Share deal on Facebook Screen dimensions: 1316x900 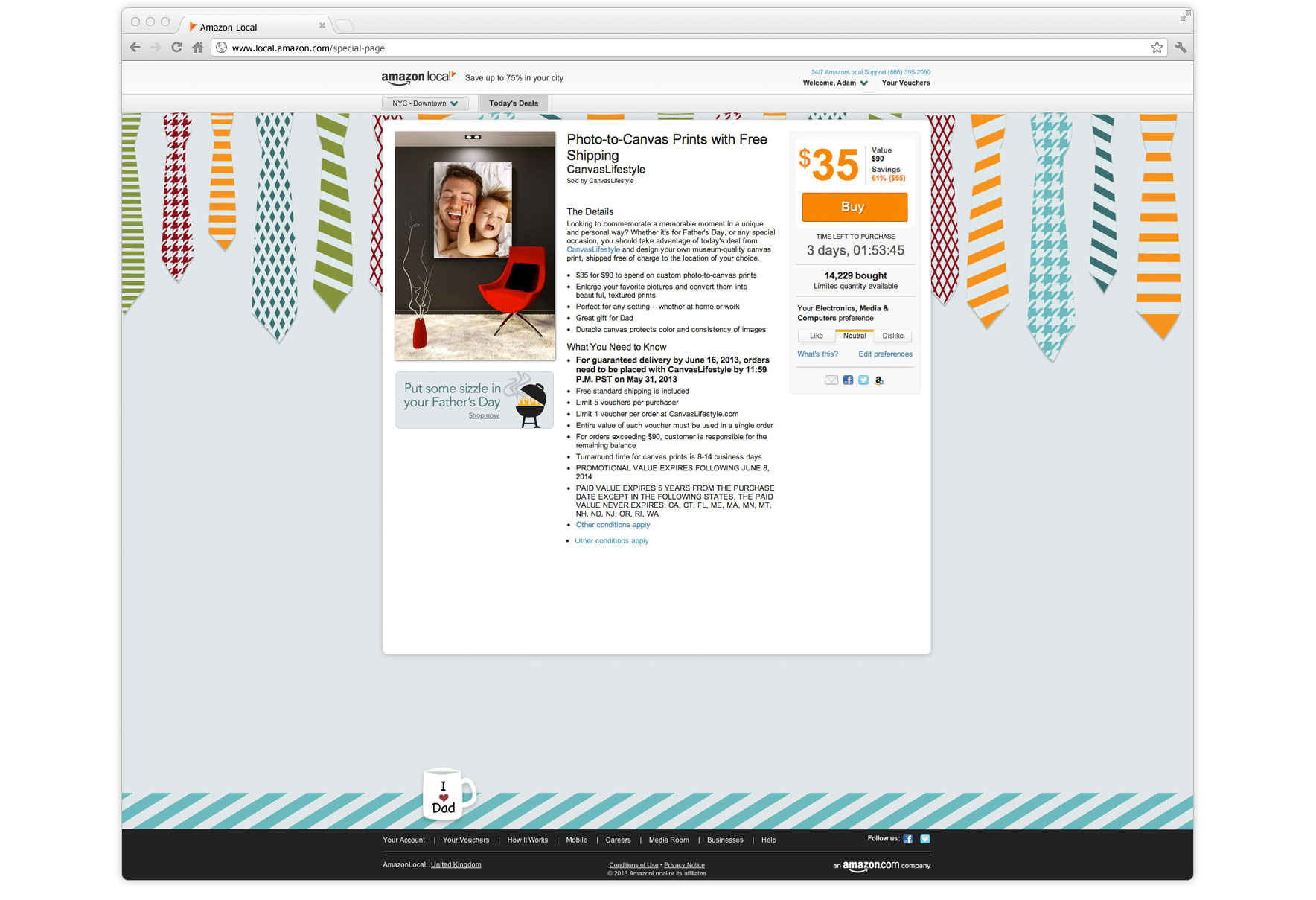click(x=848, y=380)
